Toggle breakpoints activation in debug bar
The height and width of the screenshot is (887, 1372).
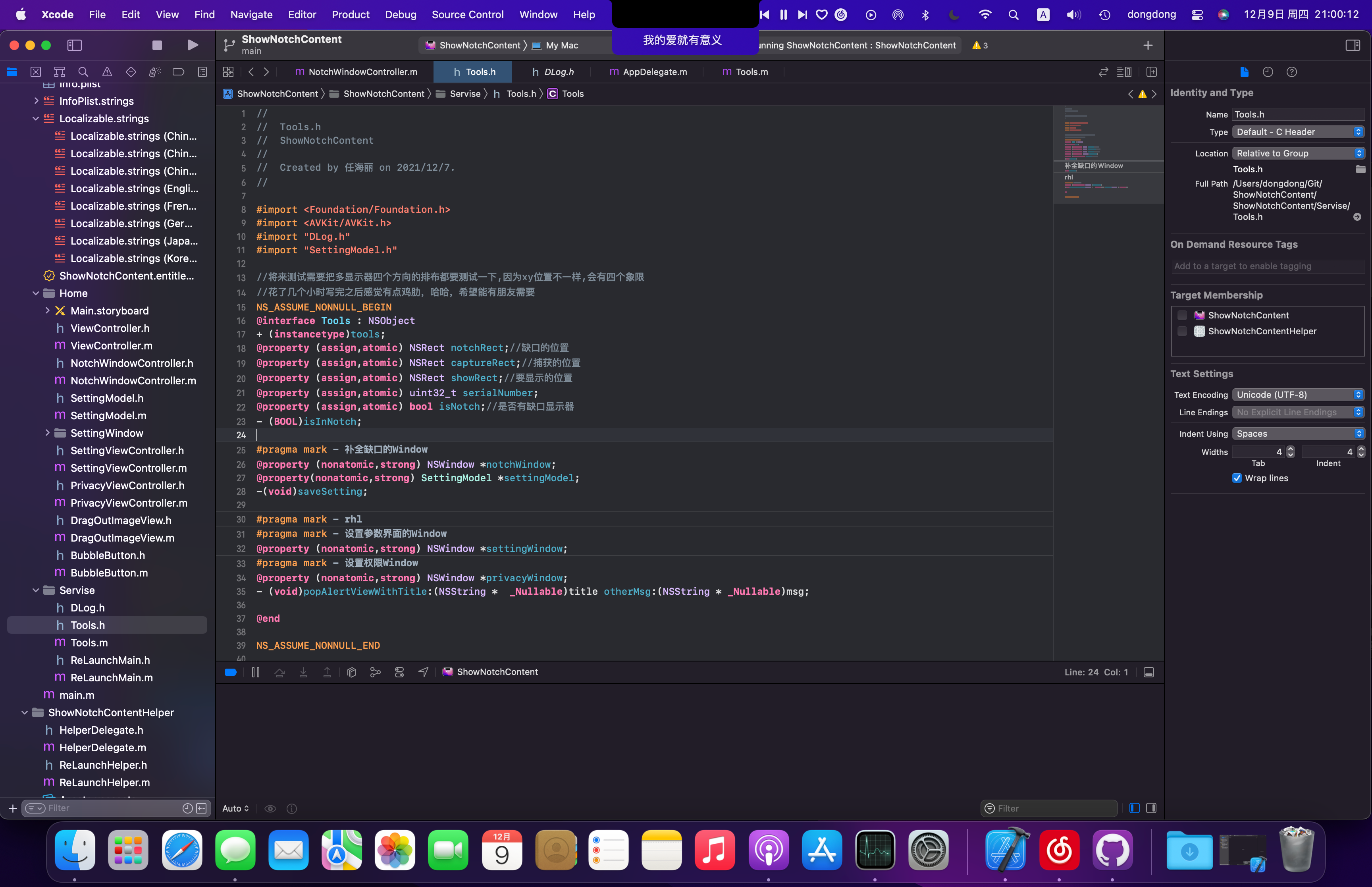click(x=231, y=672)
